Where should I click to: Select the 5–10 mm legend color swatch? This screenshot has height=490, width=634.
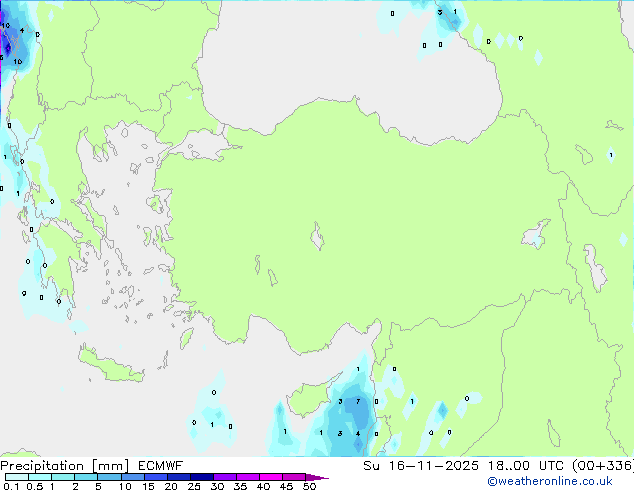click(x=109, y=477)
